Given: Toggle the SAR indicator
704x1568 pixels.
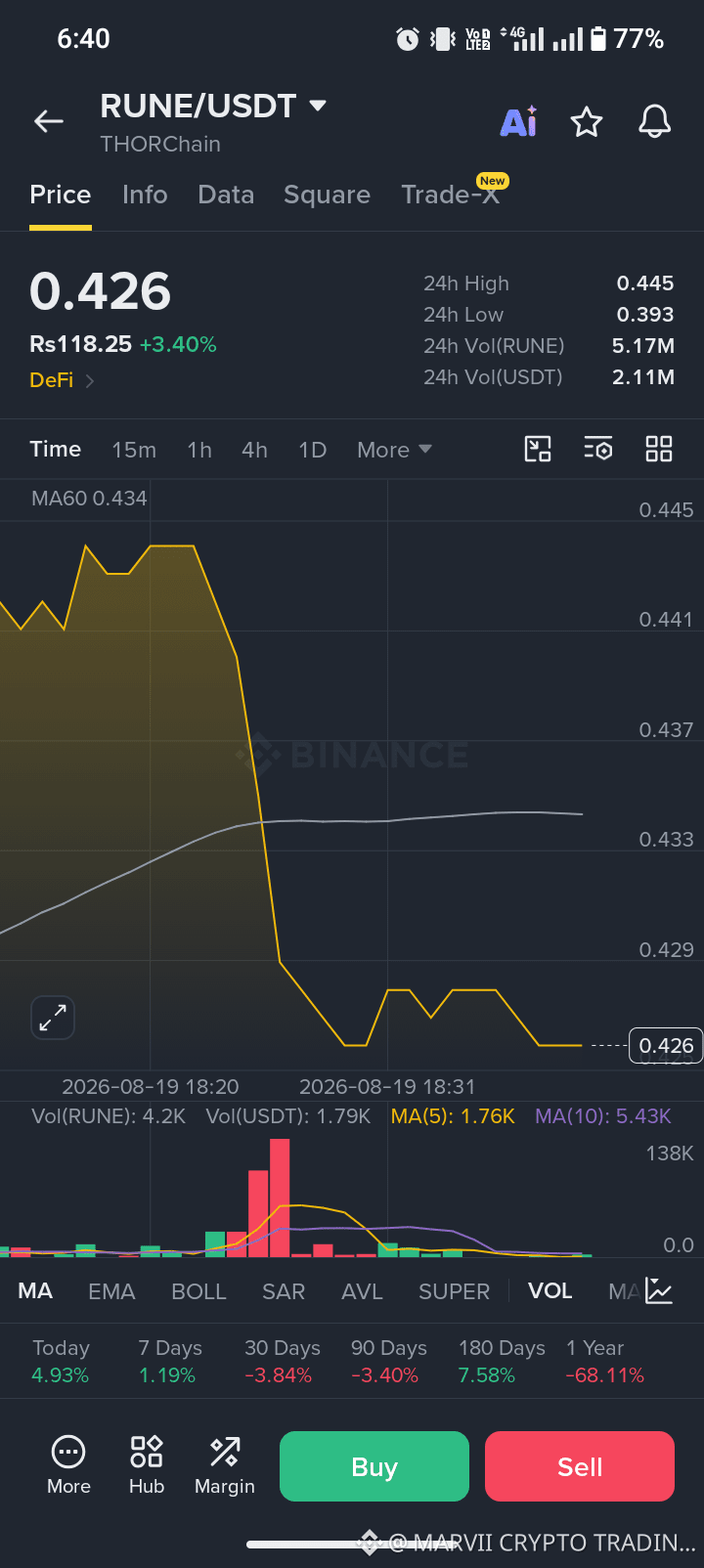Looking at the screenshot, I should [x=284, y=1291].
